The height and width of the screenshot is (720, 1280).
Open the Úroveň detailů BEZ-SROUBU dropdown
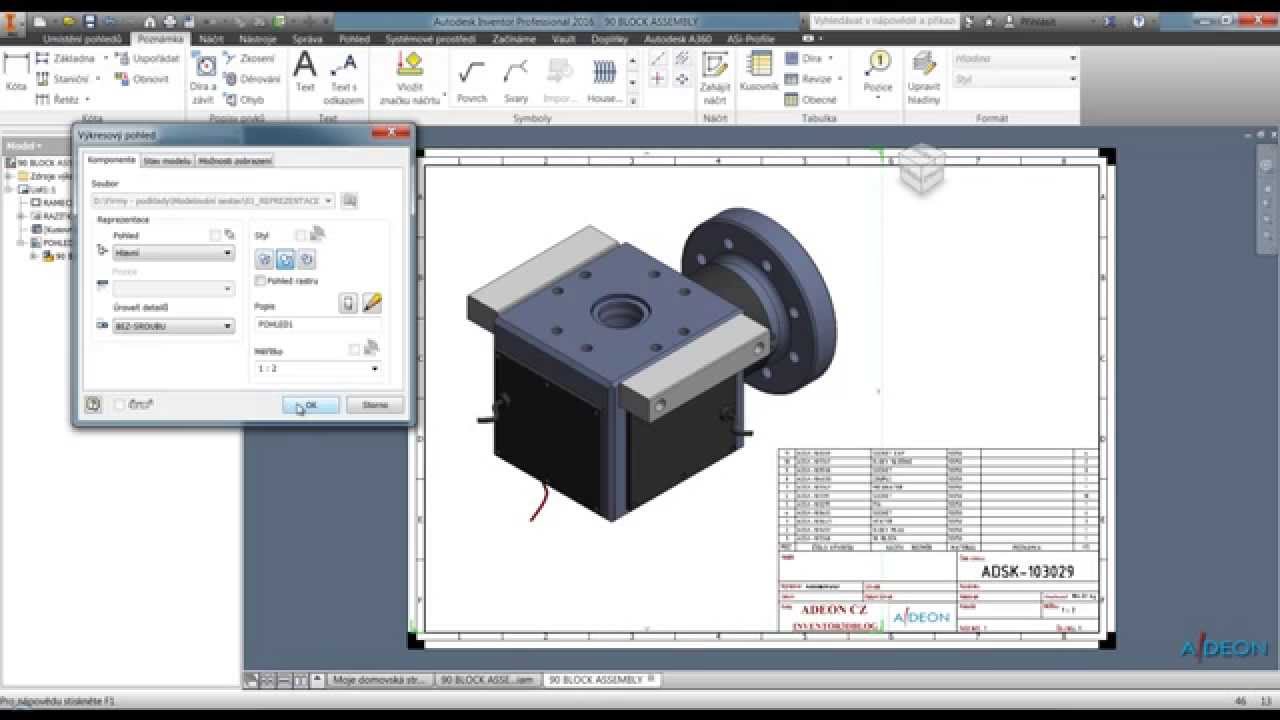[173, 326]
